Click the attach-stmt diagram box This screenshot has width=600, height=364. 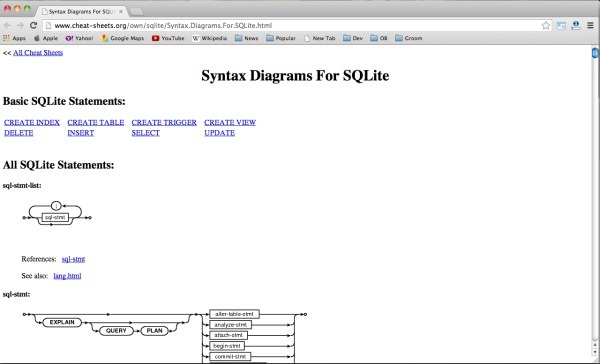tap(228, 335)
